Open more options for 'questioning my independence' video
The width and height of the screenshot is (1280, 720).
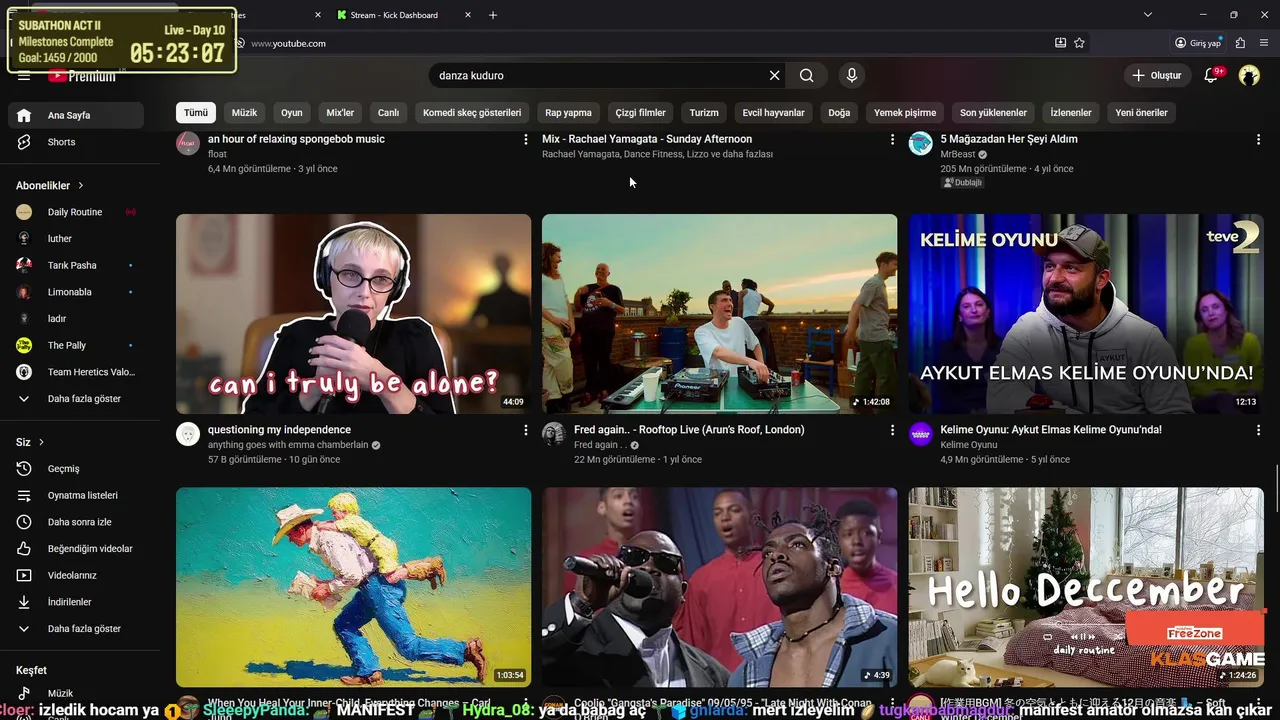coord(526,430)
